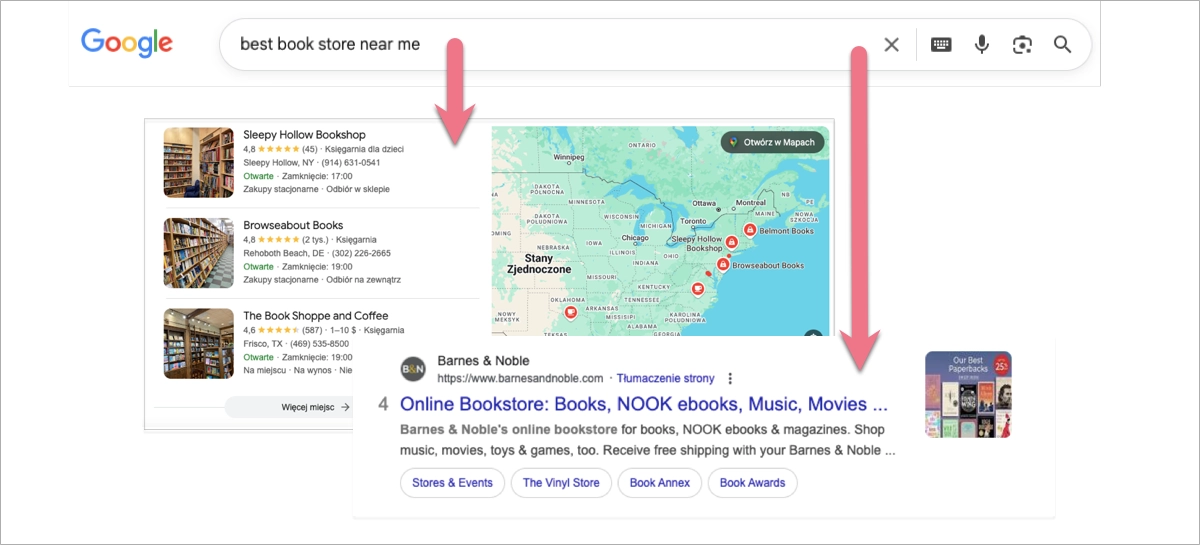1200x545 pixels.
Task: Click "The Vinyl Store" sitelink chip
Action: pyautogui.click(x=561, y=483)
